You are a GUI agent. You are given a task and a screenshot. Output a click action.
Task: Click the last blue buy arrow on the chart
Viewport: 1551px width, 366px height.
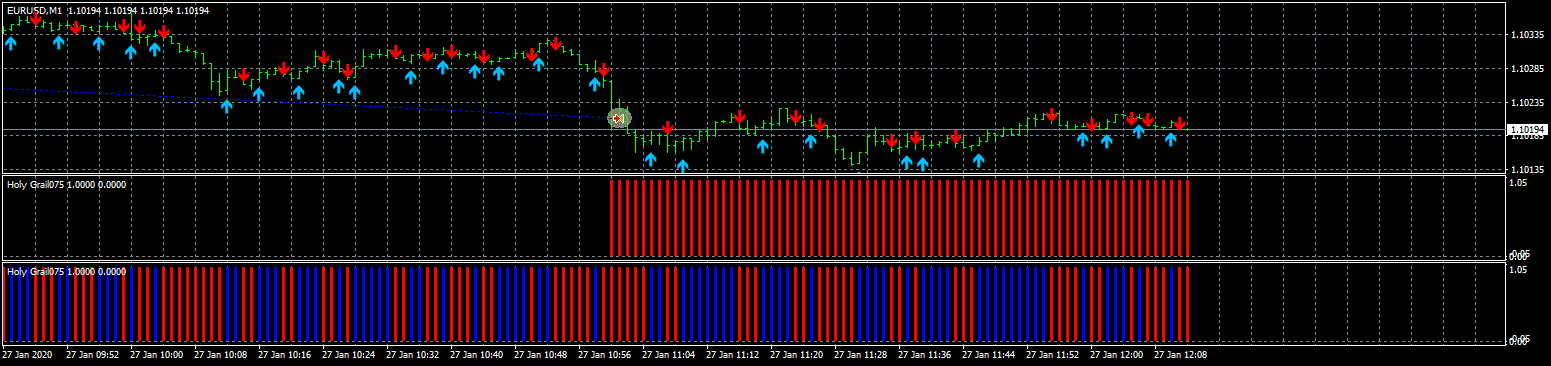pyautogui.click(x=1170, y=139)
